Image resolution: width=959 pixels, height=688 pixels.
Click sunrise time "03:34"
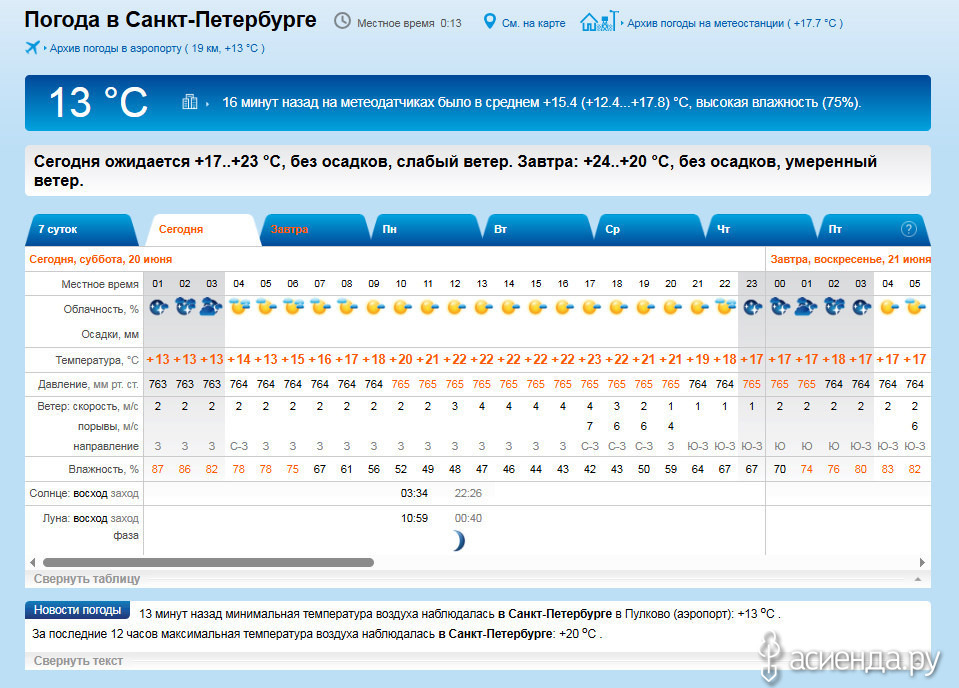[x=414, y=493]
